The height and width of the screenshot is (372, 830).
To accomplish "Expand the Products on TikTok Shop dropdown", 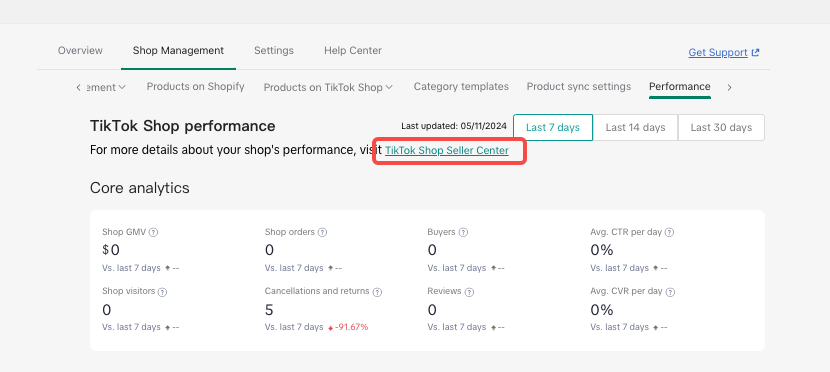I will click(x=328, y=87).
